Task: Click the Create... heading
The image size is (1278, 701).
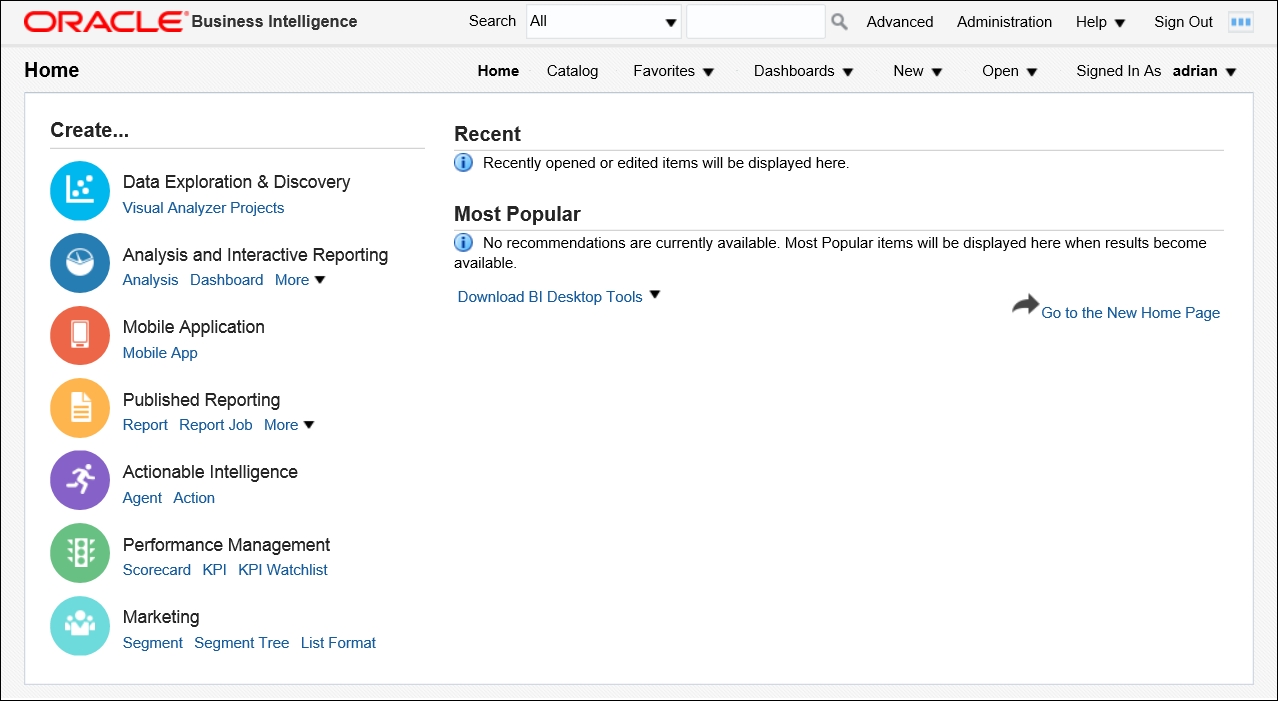Action: (90, 130)
